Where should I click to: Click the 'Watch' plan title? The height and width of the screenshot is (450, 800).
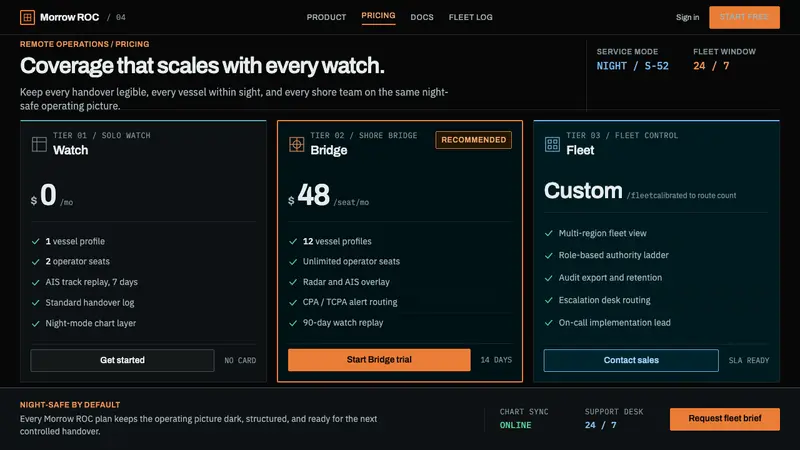pos(70,151)
